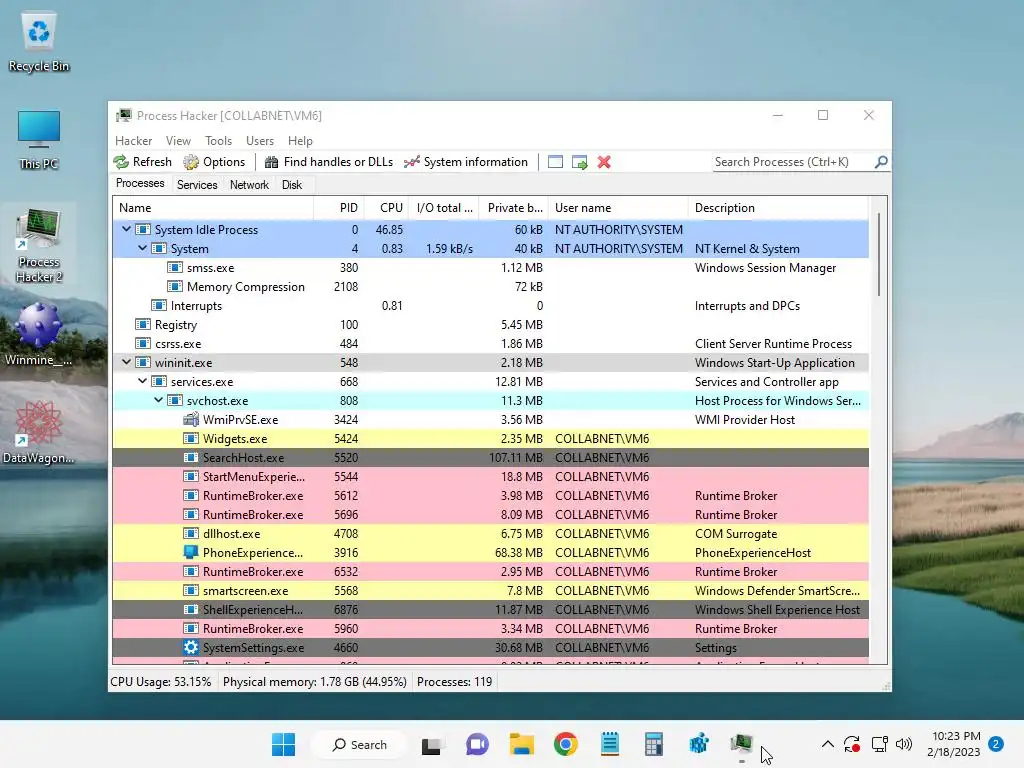This screenshot has height=768, width=1024.
Task: Sort by the Description column header
Action: (x=778, y=208)
